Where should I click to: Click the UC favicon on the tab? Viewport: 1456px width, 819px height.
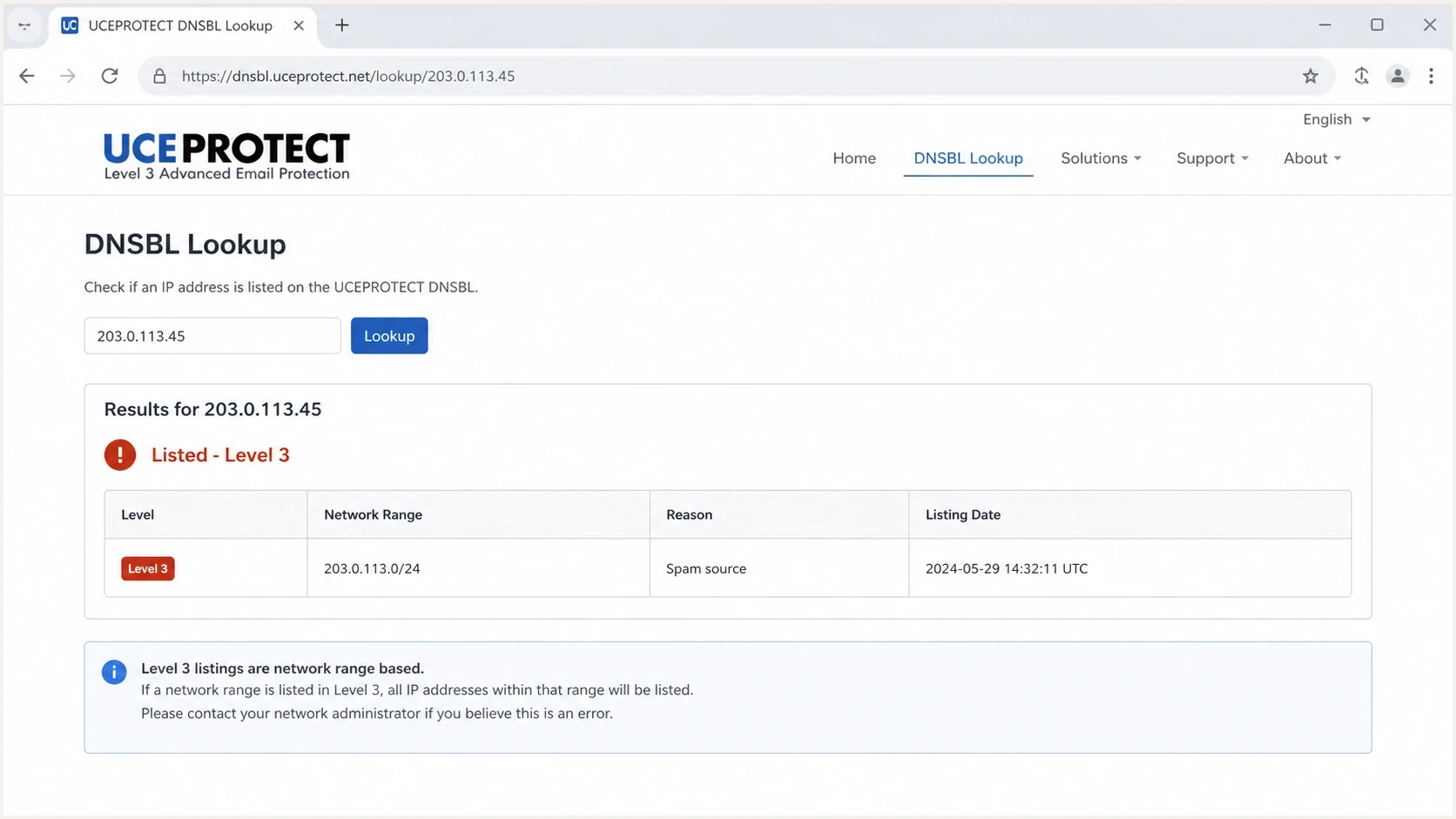[x=70, y=25]
